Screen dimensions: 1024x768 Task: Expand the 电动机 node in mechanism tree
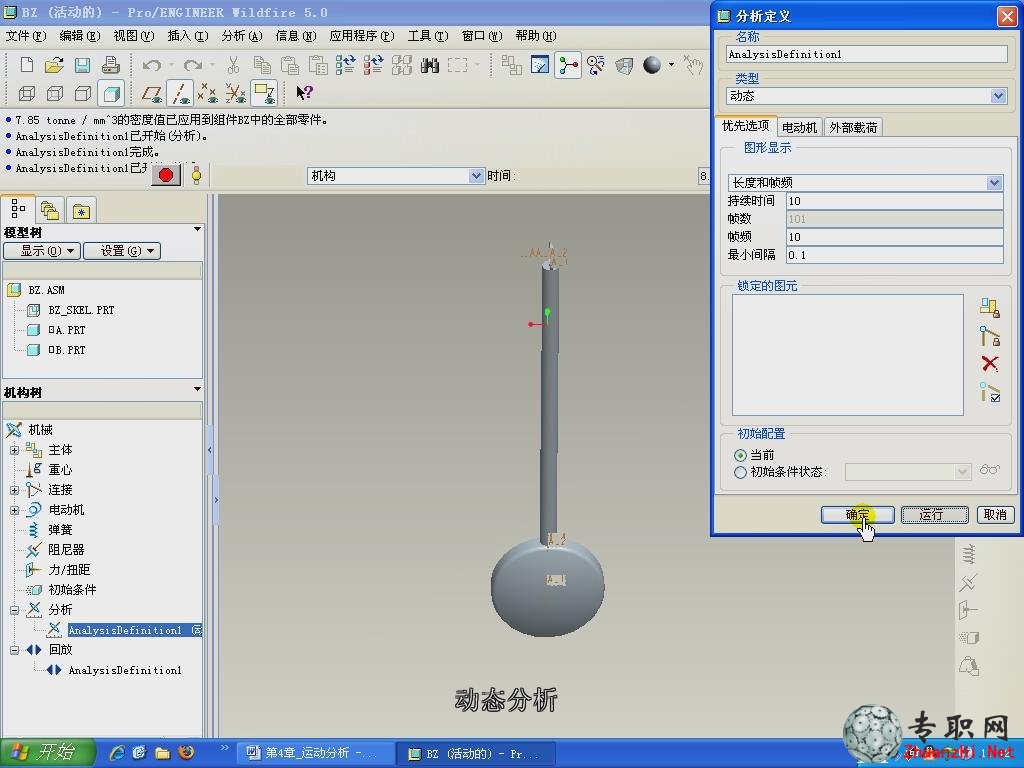(x=14, y=510)
